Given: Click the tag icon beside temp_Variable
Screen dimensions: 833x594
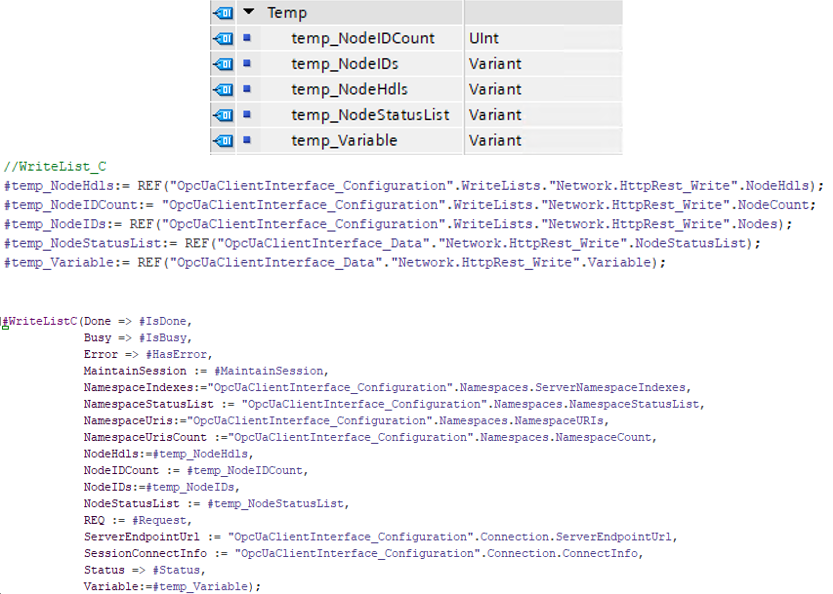Looking at the screenshot, I should (x=224, y=140).
